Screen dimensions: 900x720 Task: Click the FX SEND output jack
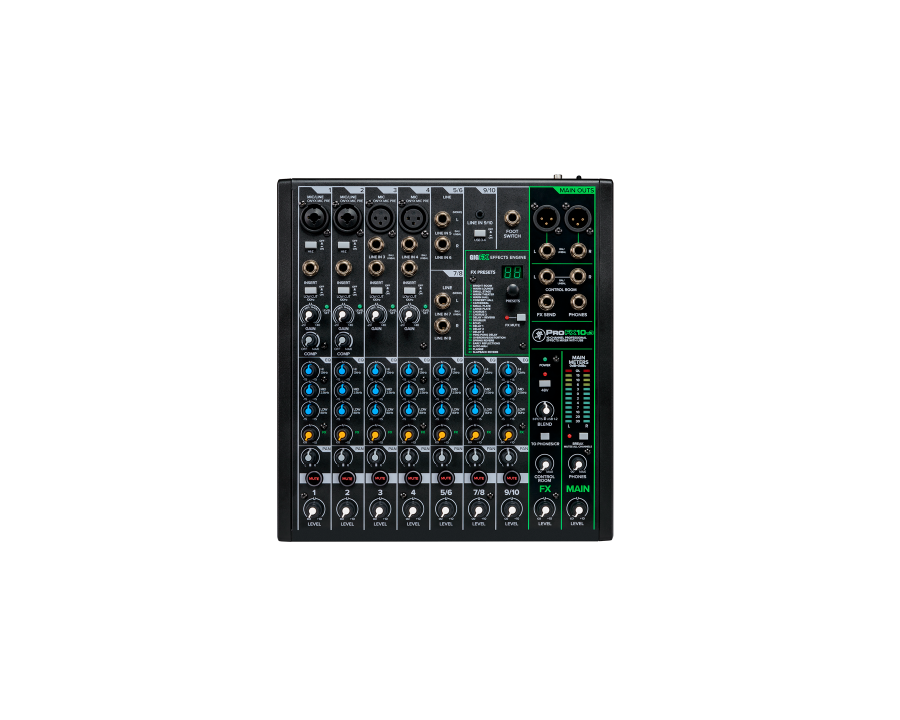click(547, 302)
